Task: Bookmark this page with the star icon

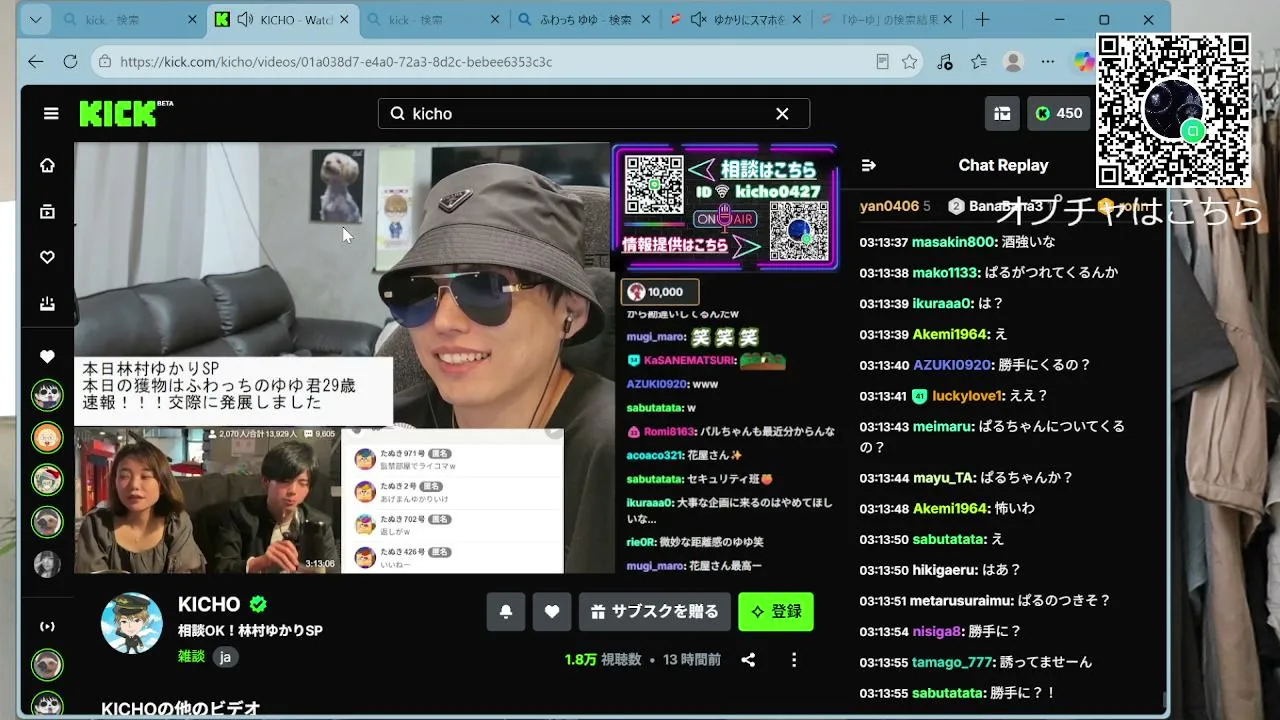Action: [909, 62]
